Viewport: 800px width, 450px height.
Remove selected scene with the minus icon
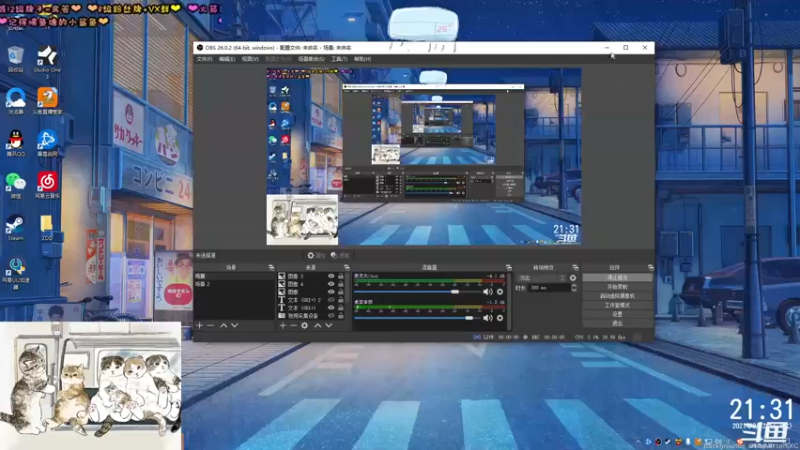210,326
